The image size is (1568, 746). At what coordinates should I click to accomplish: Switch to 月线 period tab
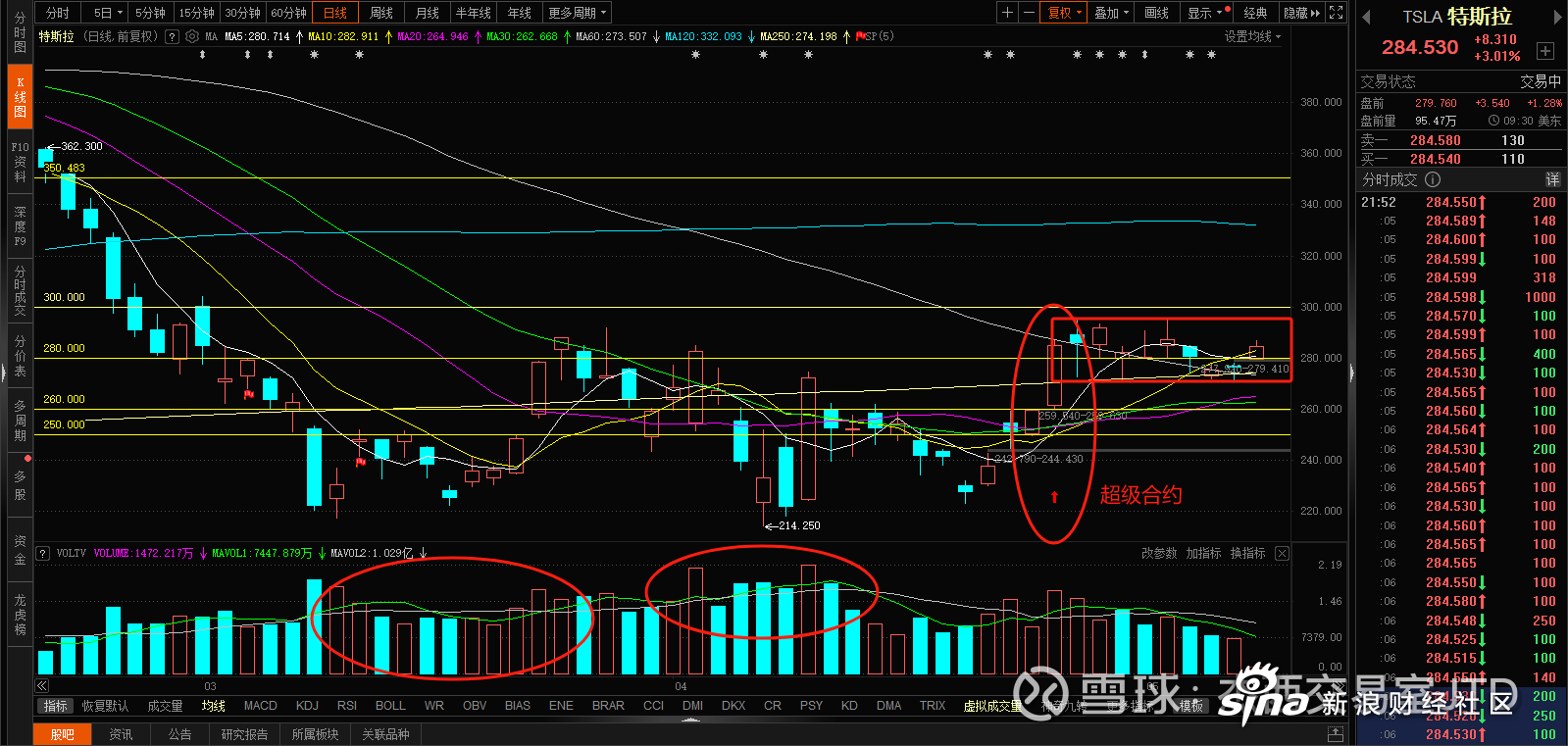click(428, 13)
